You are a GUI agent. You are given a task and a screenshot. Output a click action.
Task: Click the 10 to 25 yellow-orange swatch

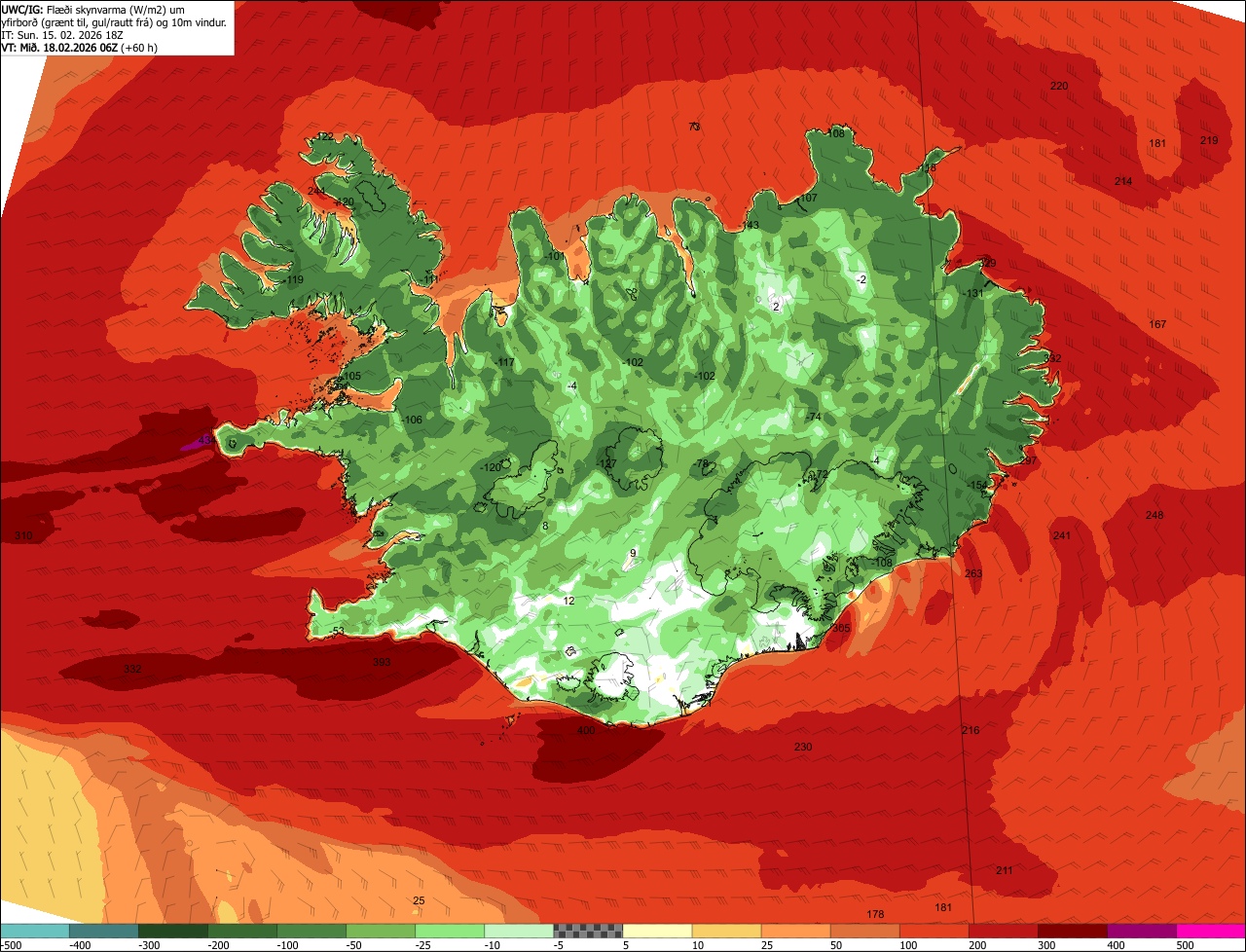click(x=726, y=931)
